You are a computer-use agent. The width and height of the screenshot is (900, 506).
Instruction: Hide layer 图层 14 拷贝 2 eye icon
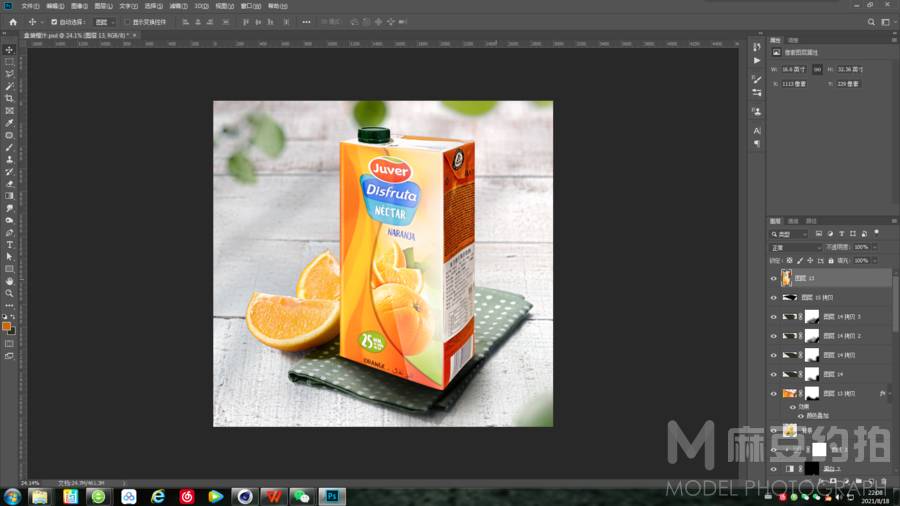[773, 336]
